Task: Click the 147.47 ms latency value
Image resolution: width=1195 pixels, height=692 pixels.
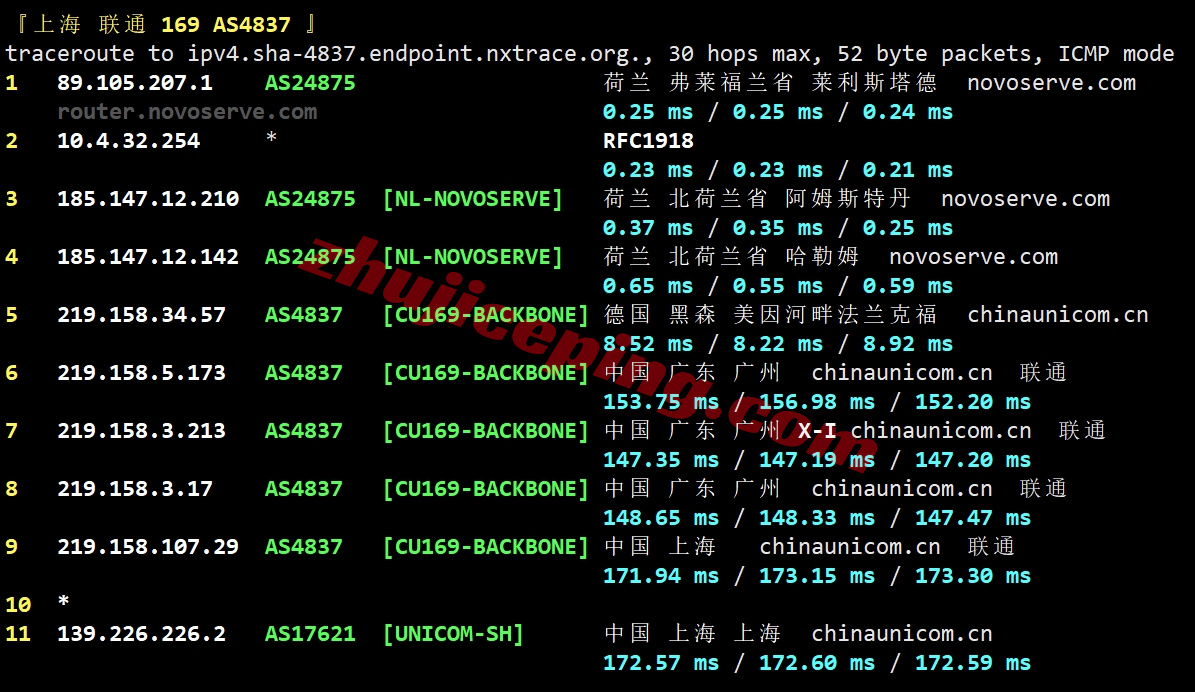Action: point(973,517)
